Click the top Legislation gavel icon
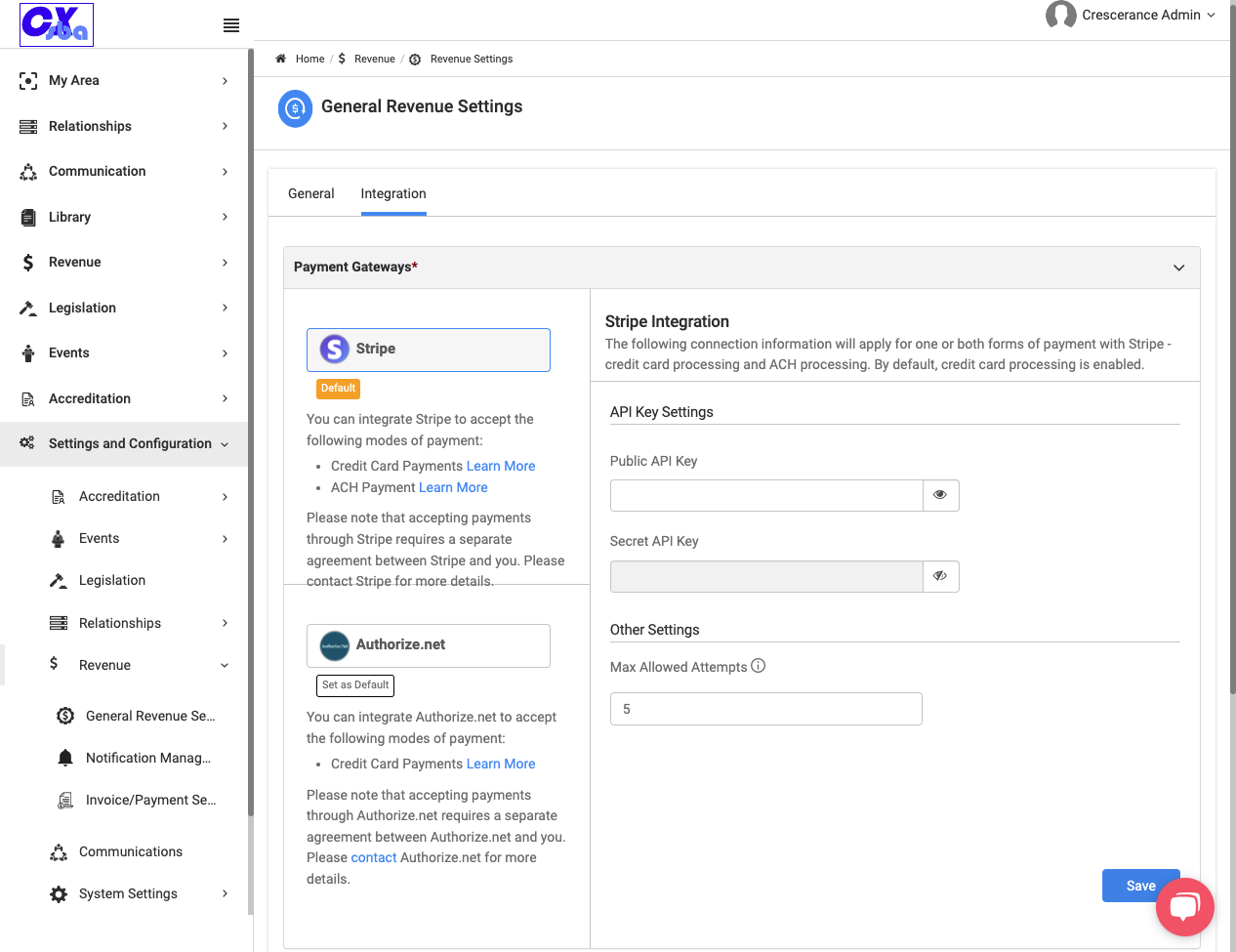1236x952 pixels. (28, 308)
